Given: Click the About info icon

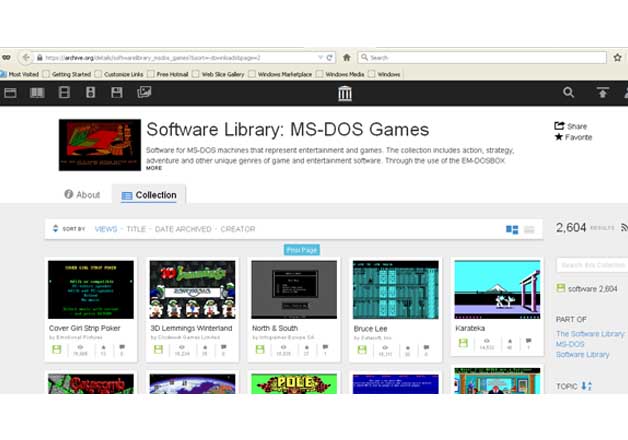Looking at the screenshot, I should [68, 194].
